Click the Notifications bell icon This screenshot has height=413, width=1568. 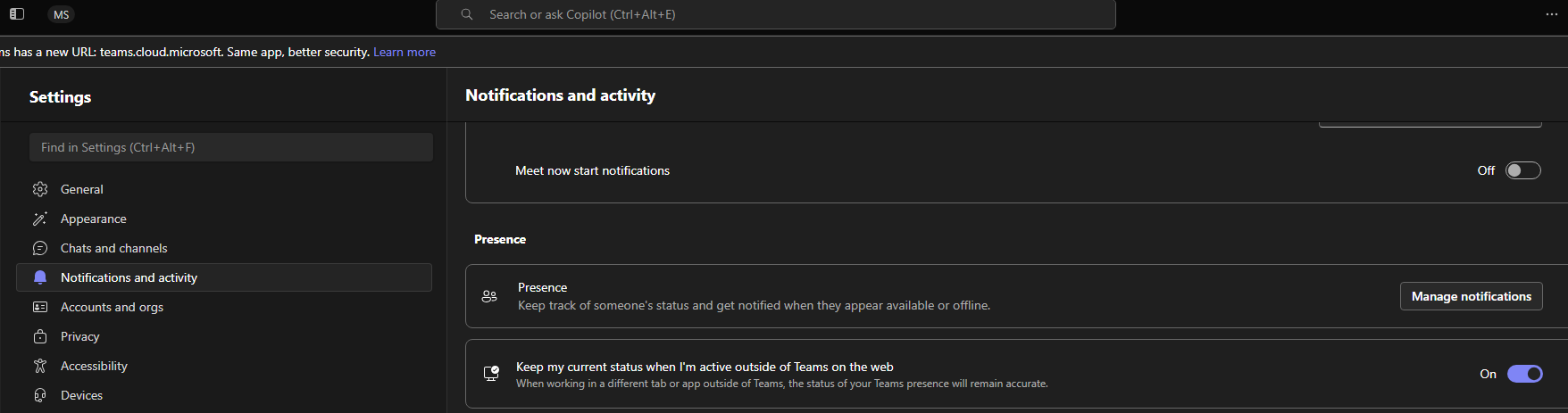point(40,277)
